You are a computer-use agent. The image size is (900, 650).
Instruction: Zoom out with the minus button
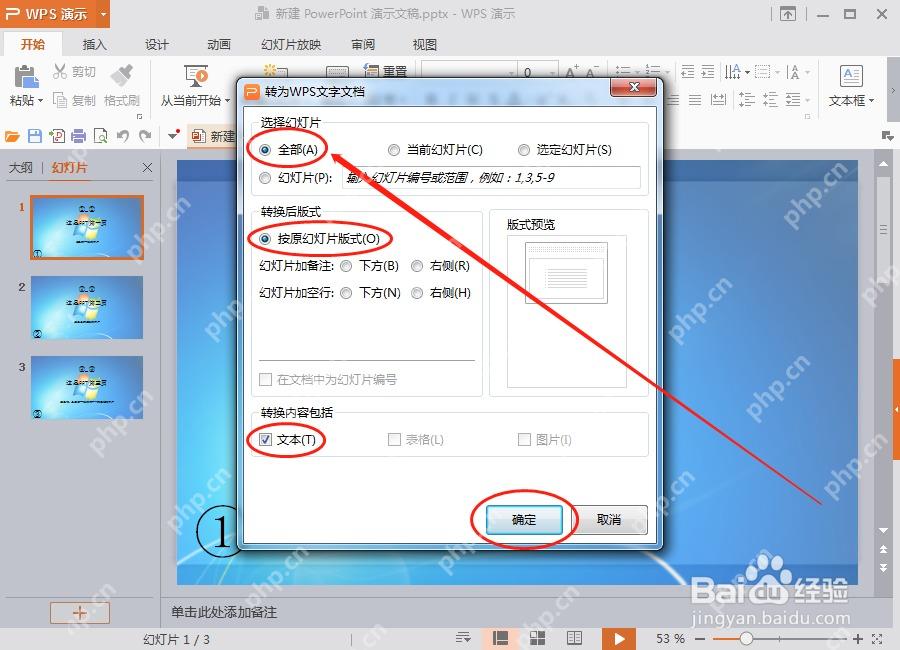click(700, 639)
